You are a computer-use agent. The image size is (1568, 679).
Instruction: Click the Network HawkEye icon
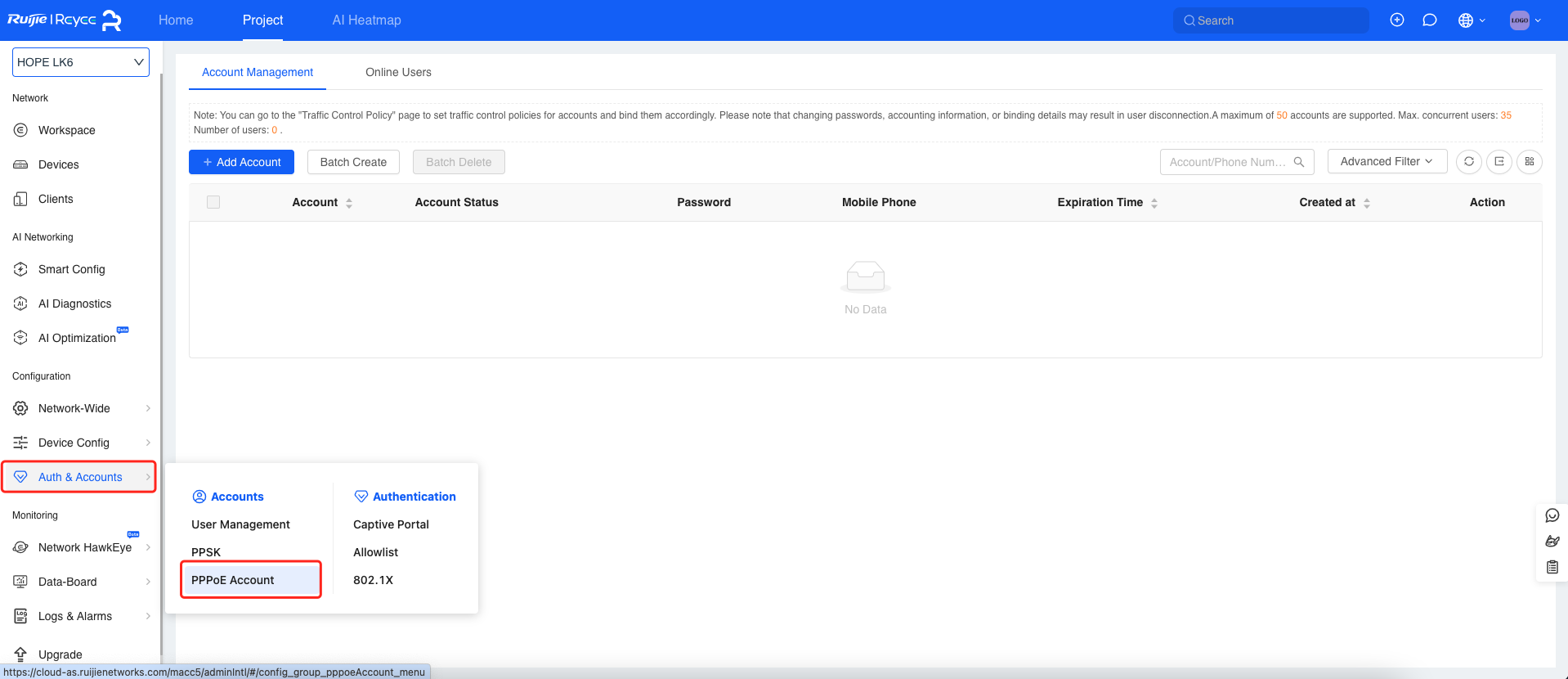tap(21, 547)
